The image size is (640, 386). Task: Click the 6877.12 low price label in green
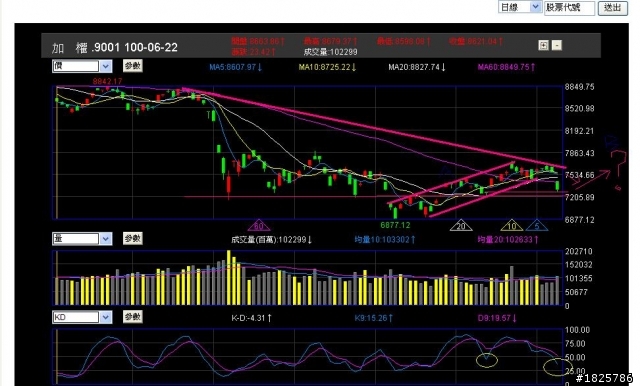[395, 225]
